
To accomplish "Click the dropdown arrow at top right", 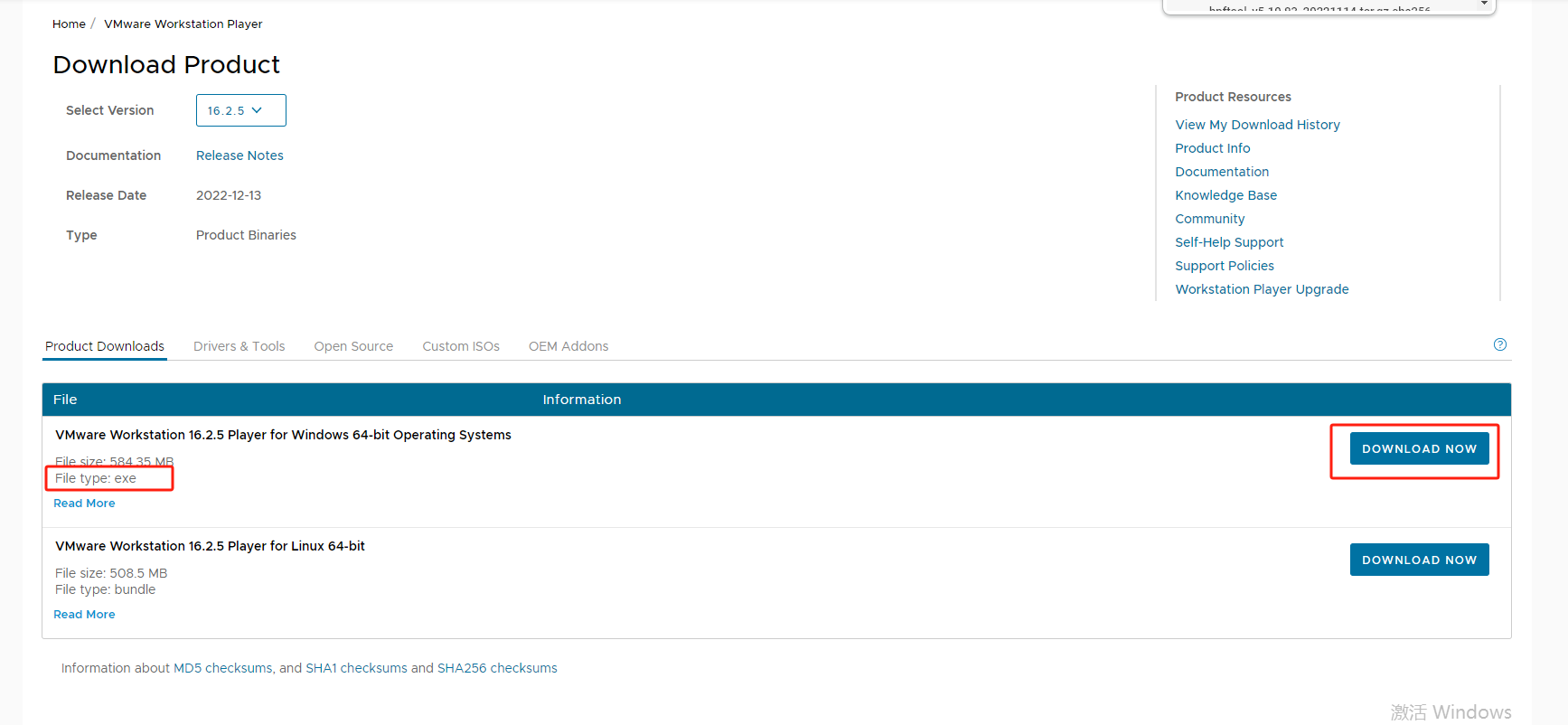I will click(x=1484, y=5).
